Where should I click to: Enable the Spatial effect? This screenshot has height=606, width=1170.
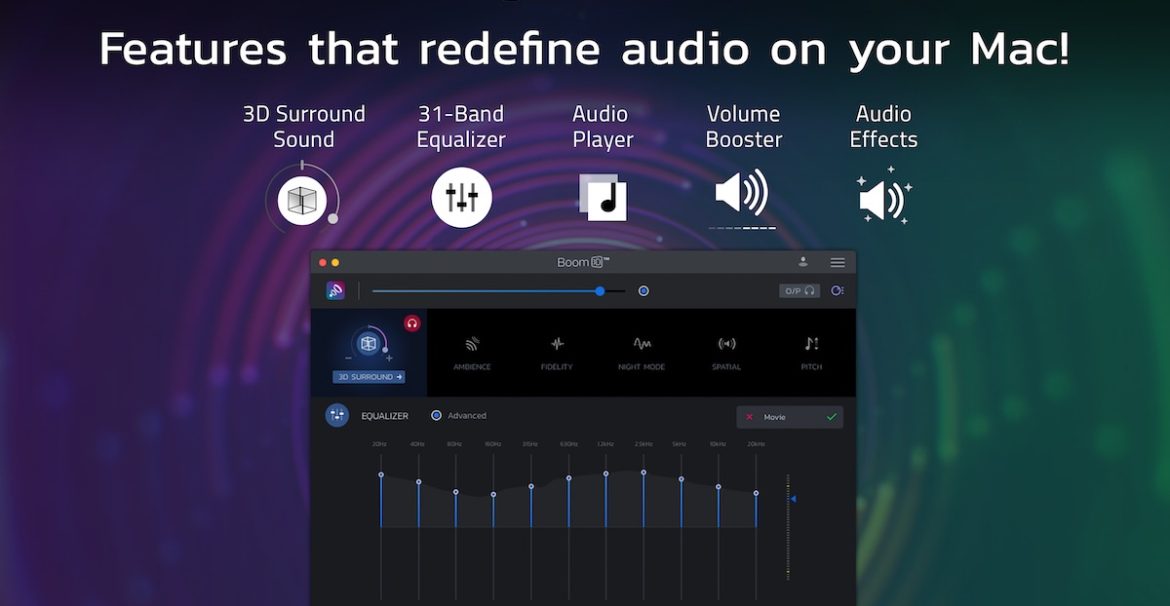click(727, 352)
